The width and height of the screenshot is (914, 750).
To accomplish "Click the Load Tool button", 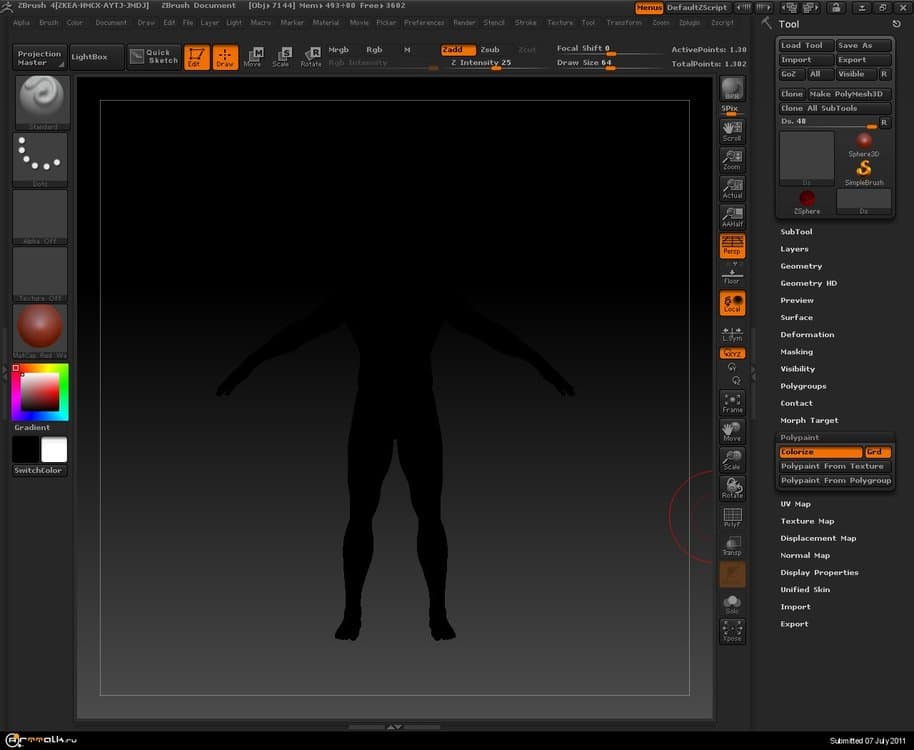I will click(805, 46).
